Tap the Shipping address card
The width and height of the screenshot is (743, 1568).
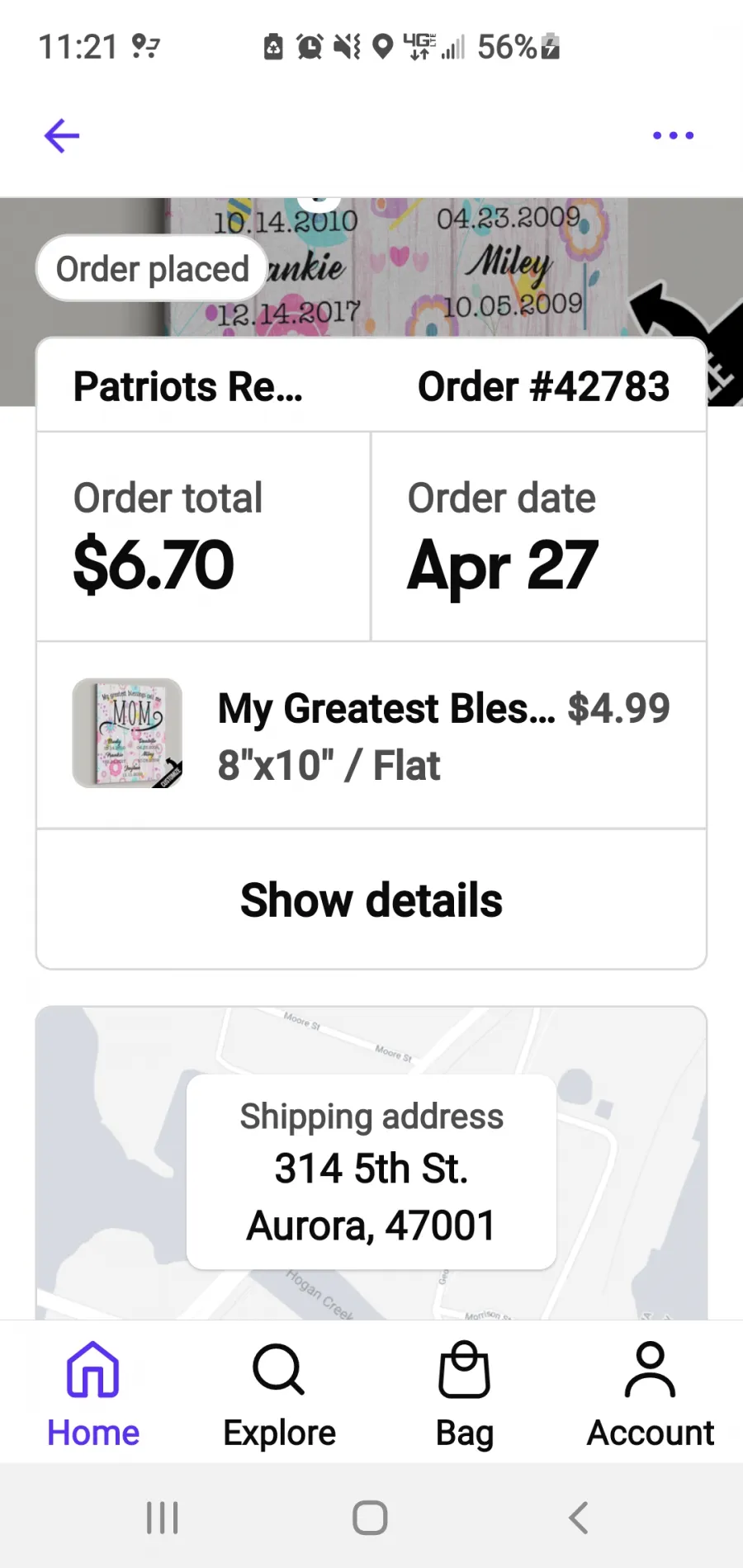click(371, 1172)
